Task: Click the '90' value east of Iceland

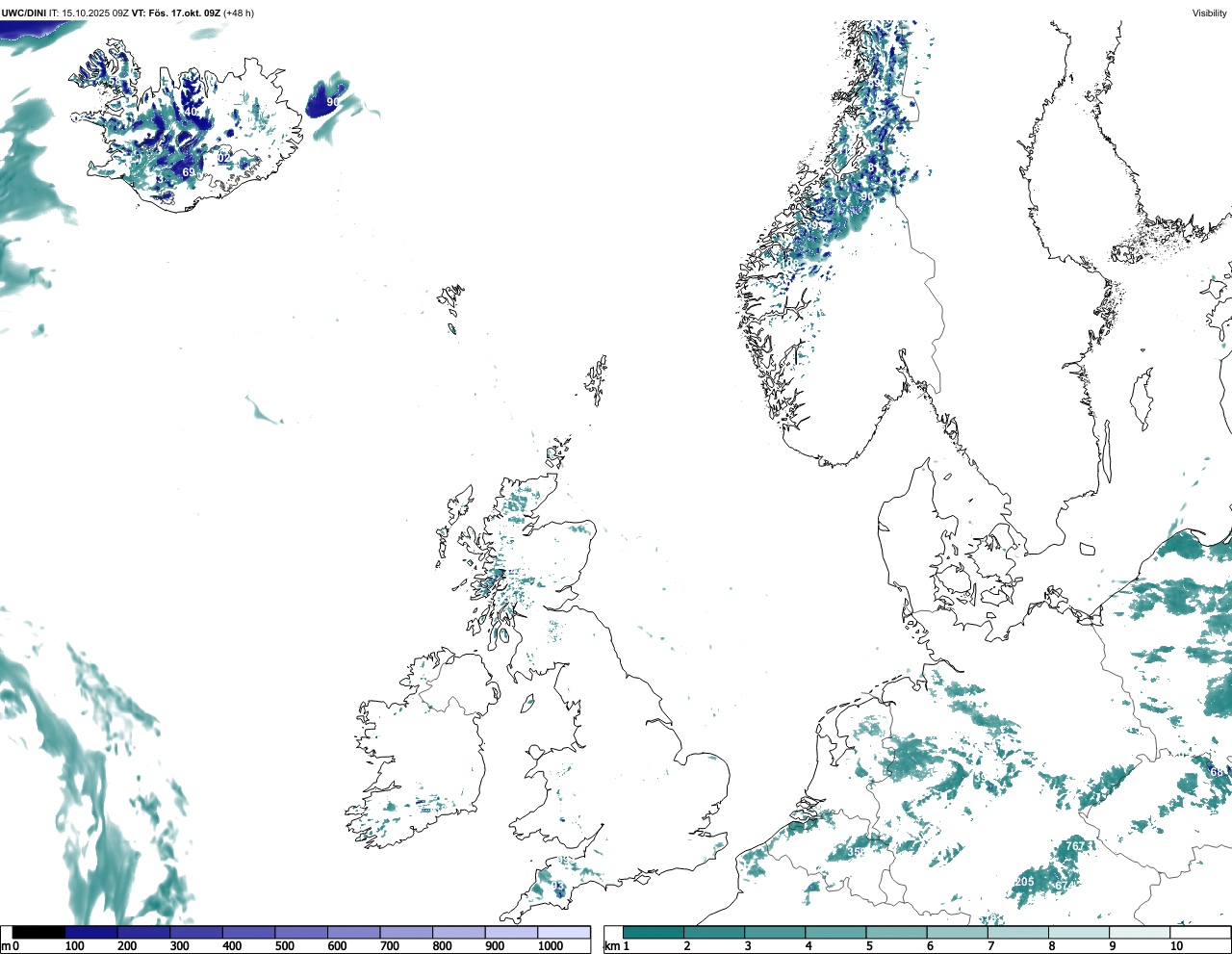Action: [x=332, y=102]
